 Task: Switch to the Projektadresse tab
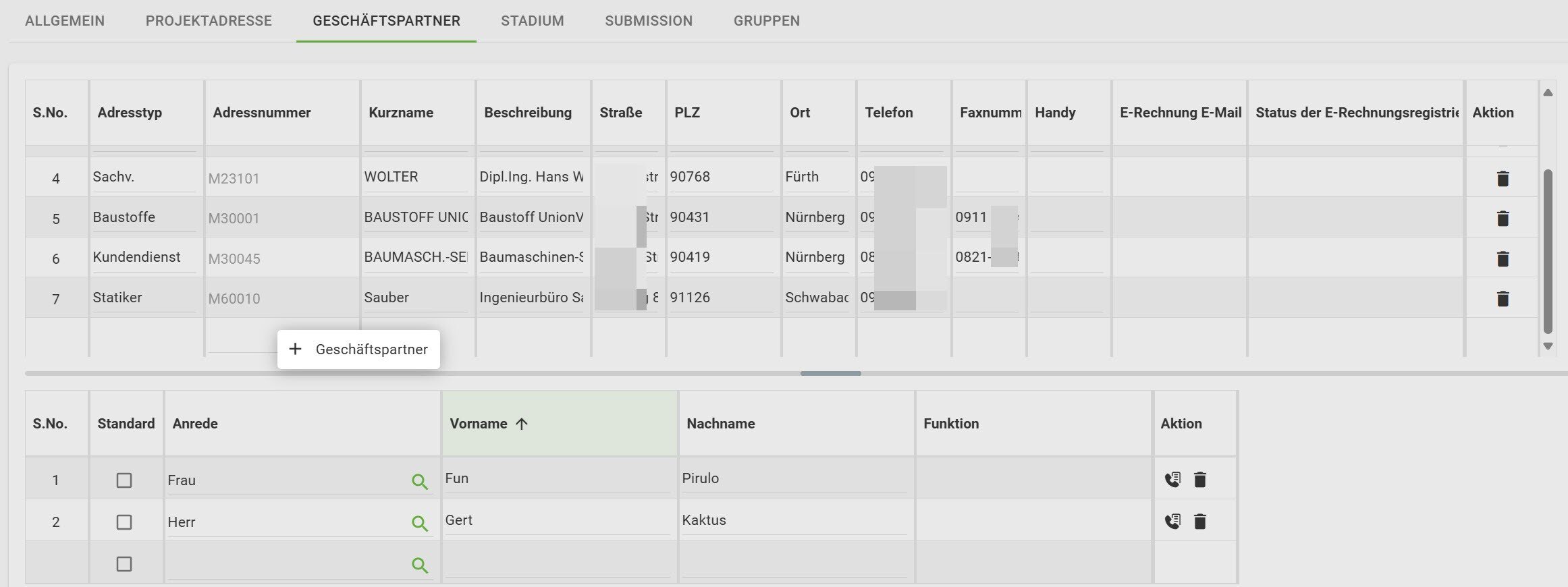click(209, 21)
